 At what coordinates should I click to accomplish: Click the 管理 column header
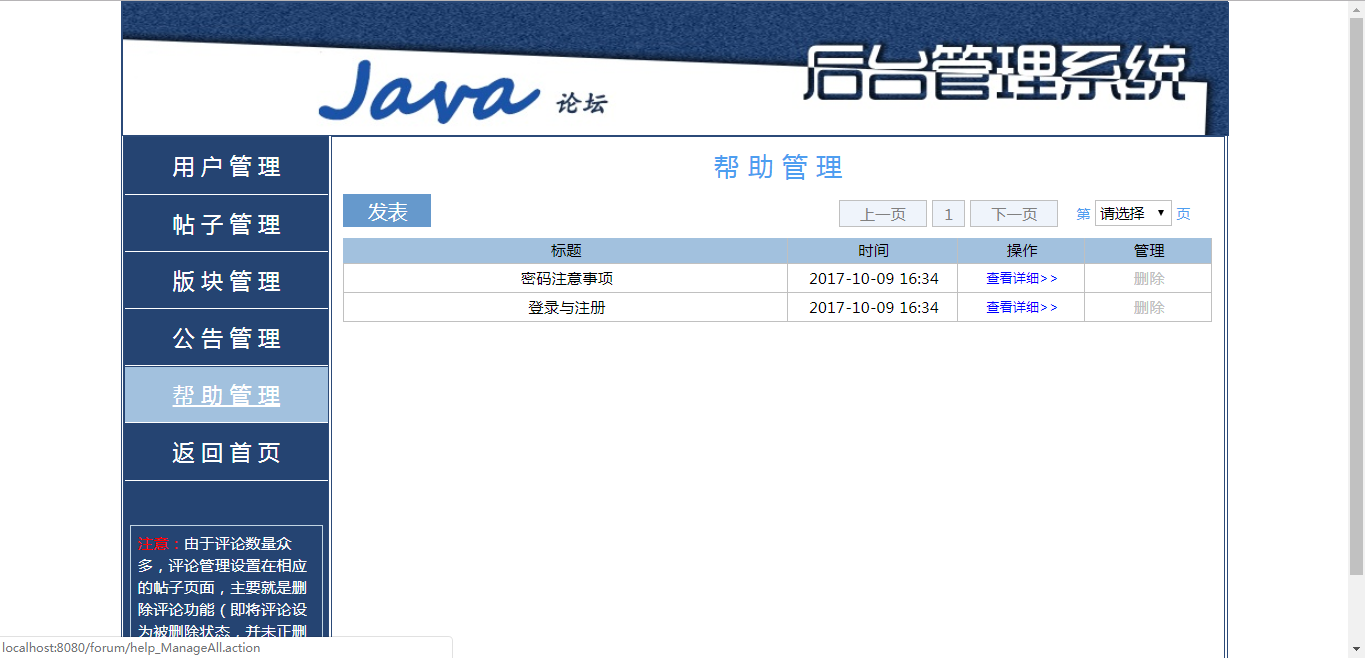(x=1149, y=251)
